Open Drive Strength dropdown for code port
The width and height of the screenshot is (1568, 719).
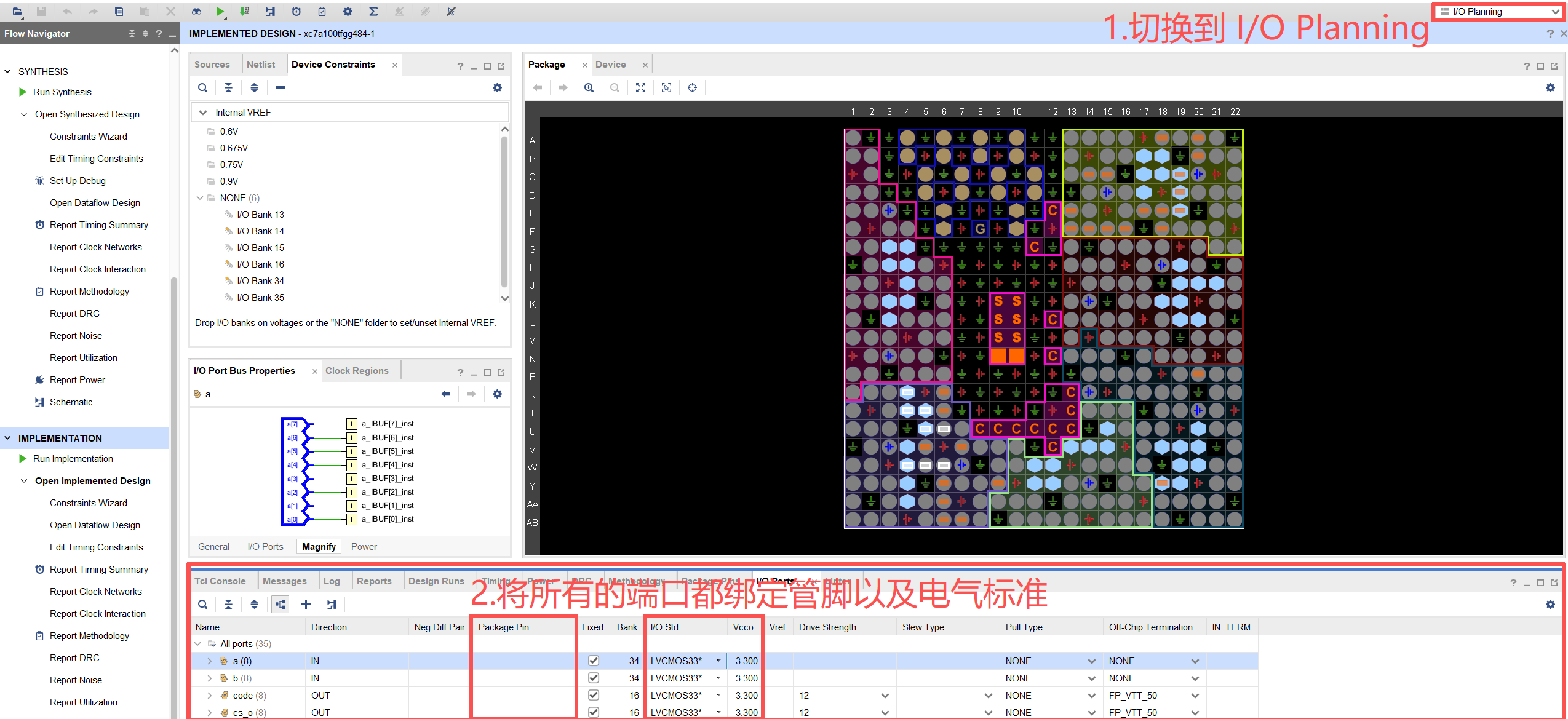click(885, 696)
